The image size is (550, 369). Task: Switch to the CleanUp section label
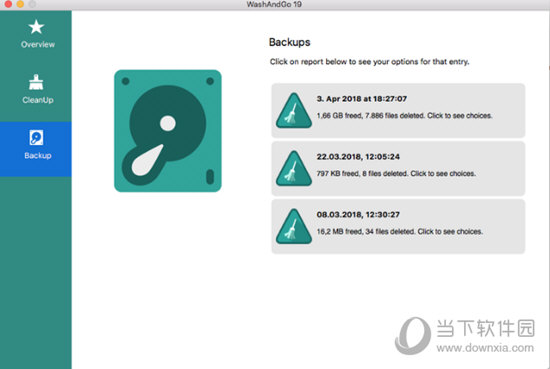38,100
